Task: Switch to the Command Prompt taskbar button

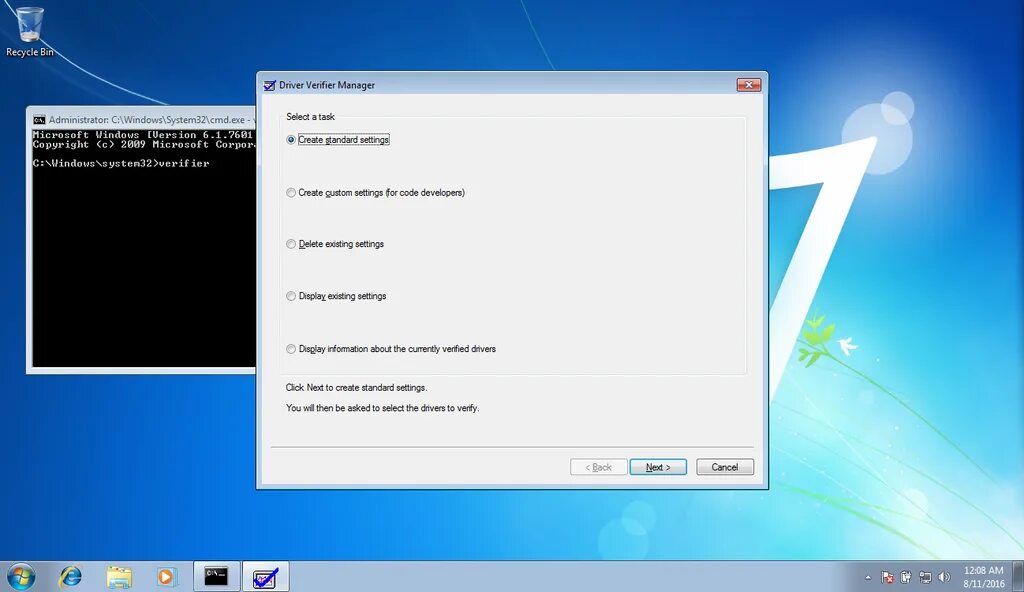Action: 216,576
